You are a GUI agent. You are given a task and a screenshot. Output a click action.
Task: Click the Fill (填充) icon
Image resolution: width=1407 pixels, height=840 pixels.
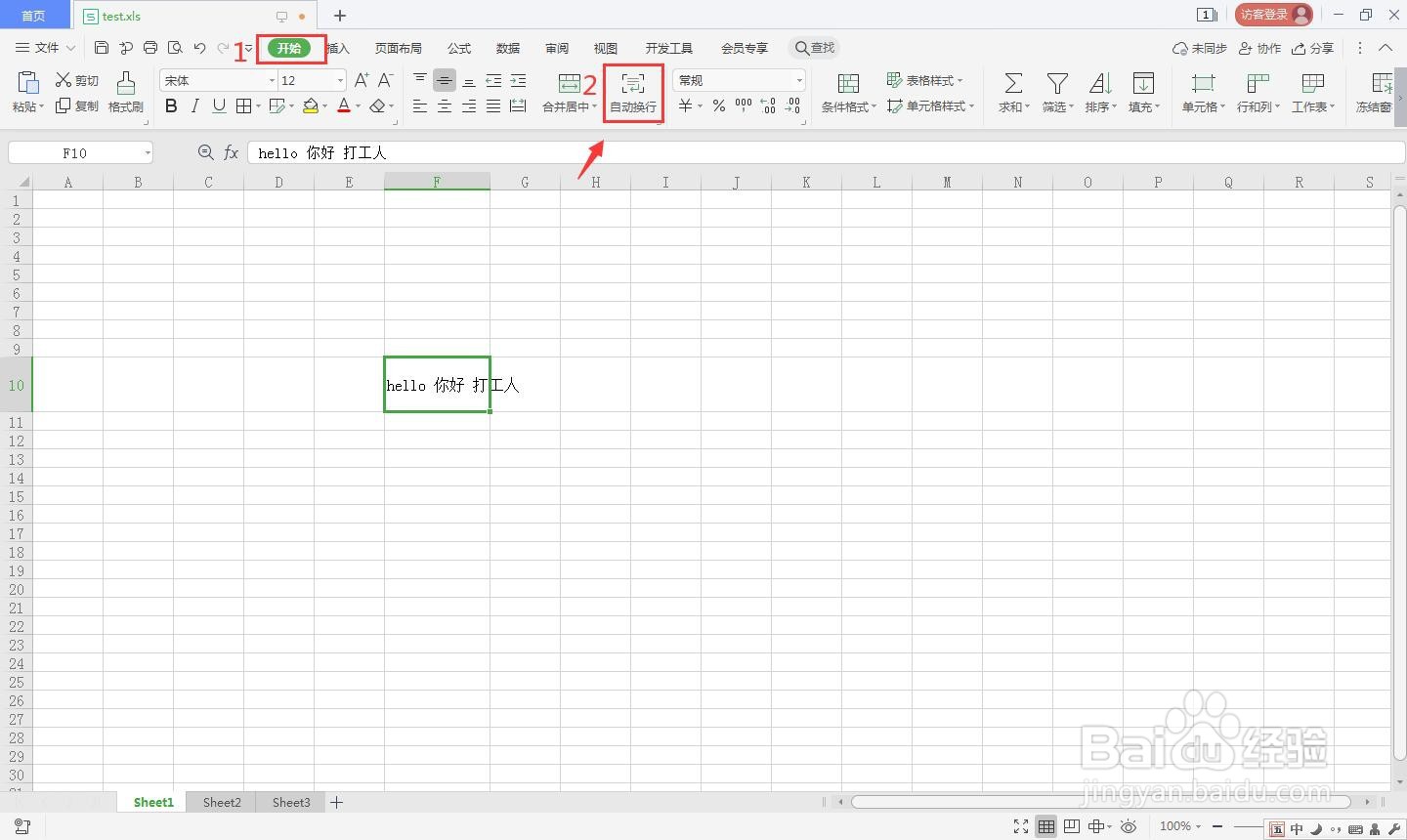(x=1143, y=83)
